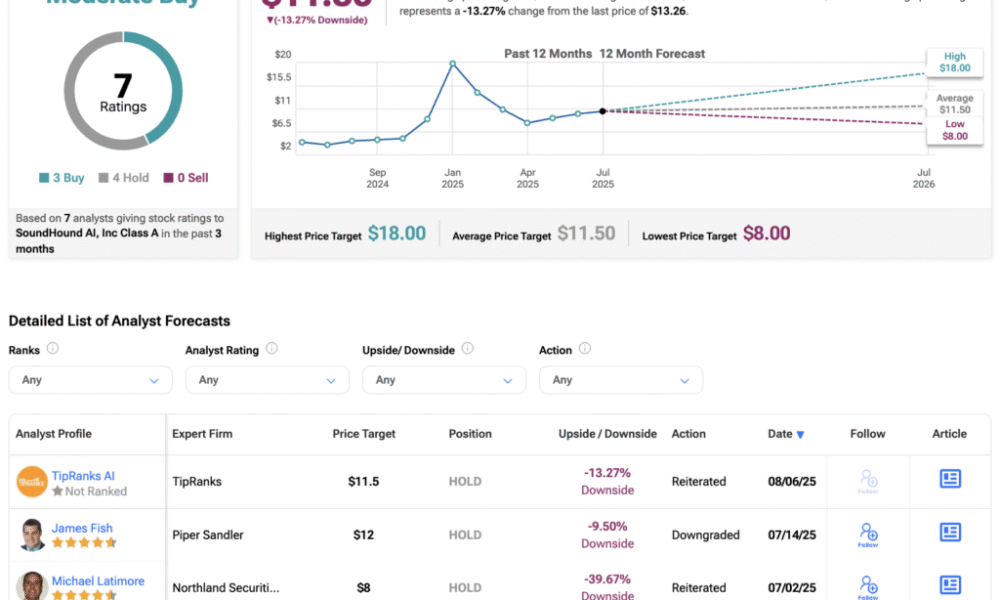
Task: Click the Downgraded action cell
Action: pyautogui.click(x=705, y=535)
